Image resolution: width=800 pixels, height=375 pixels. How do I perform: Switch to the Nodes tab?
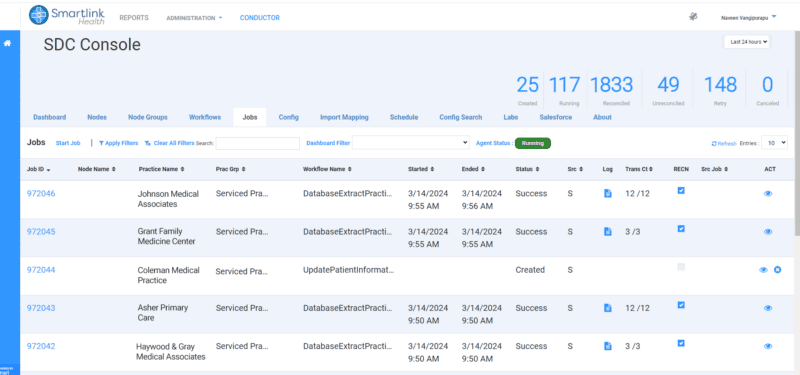(x=97, y=117)
